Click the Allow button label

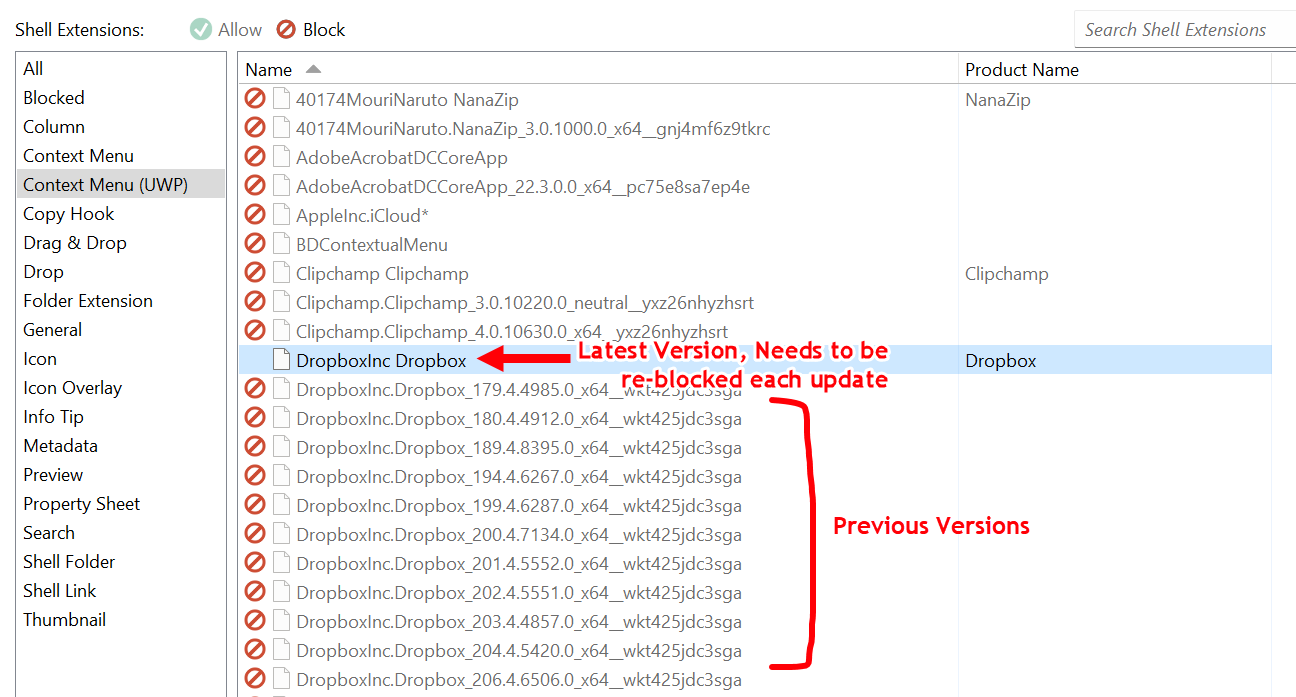[240, 30]
